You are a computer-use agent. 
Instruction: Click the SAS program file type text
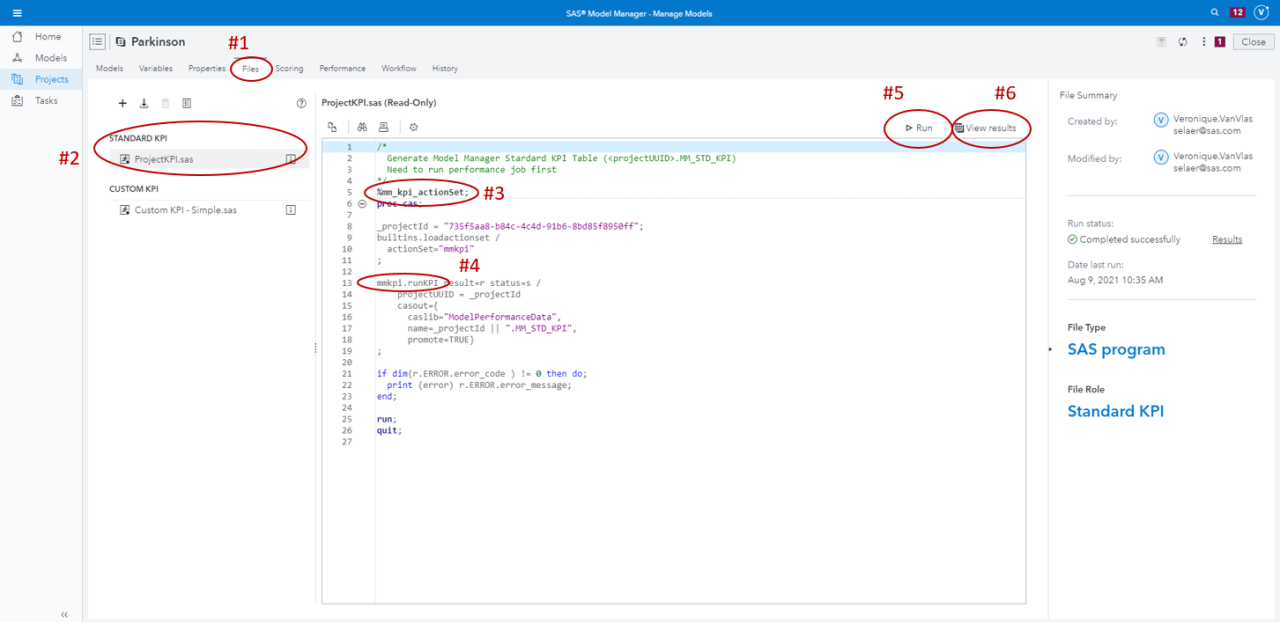[1117, 349]
